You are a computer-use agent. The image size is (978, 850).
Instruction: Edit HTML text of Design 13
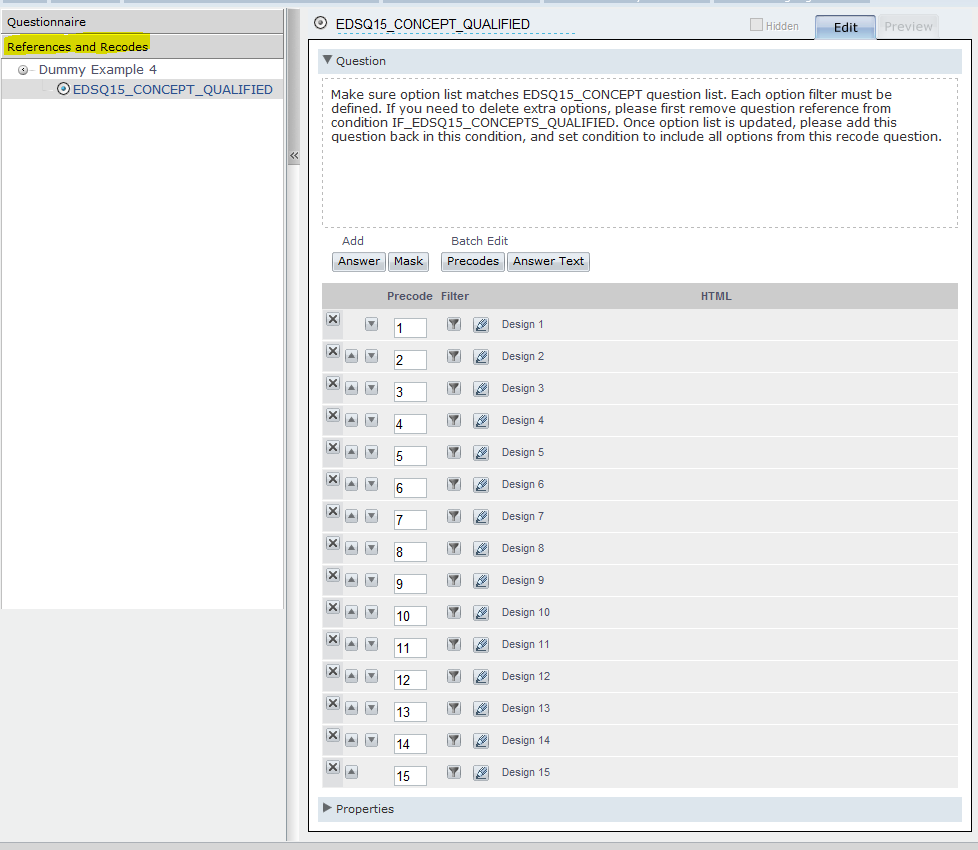tap(481, 709)
